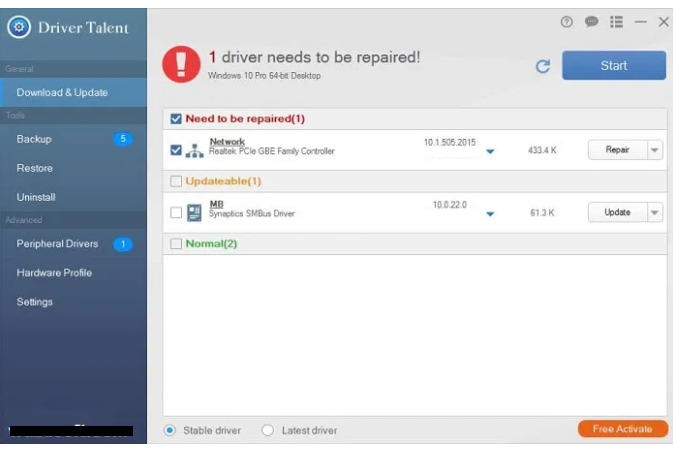This screenshot has width=673, height=449.
Task: Click the version number 10.1.505.2015
Action: [x=449, y=143]
